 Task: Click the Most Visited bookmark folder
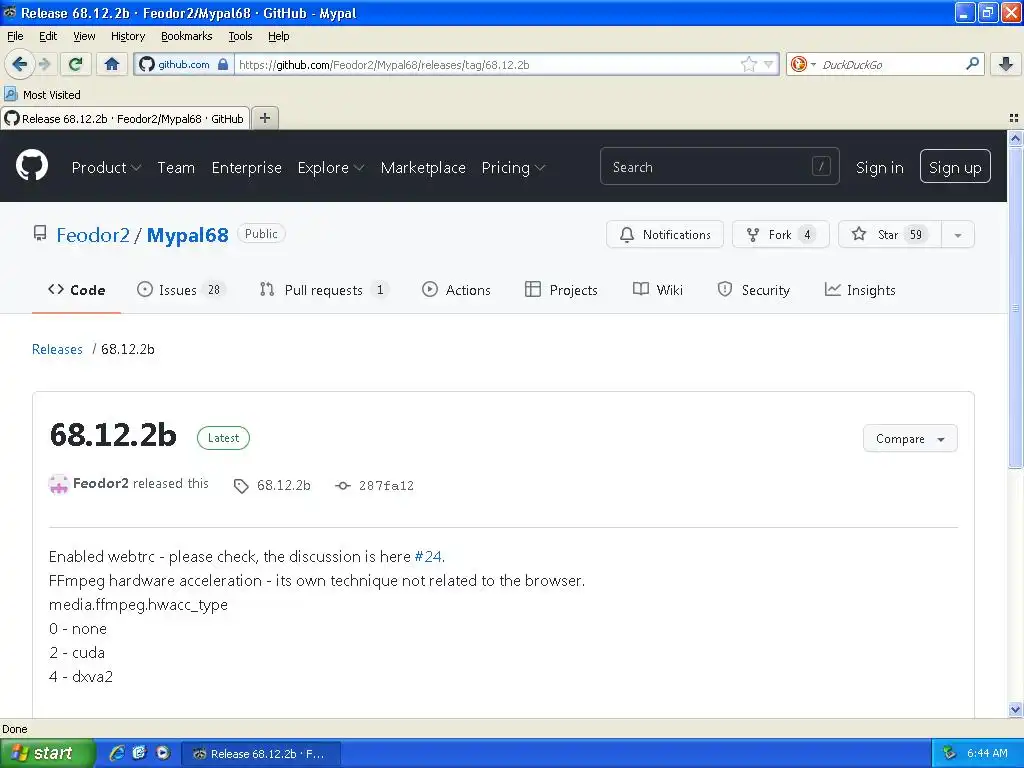pos(43,95)
